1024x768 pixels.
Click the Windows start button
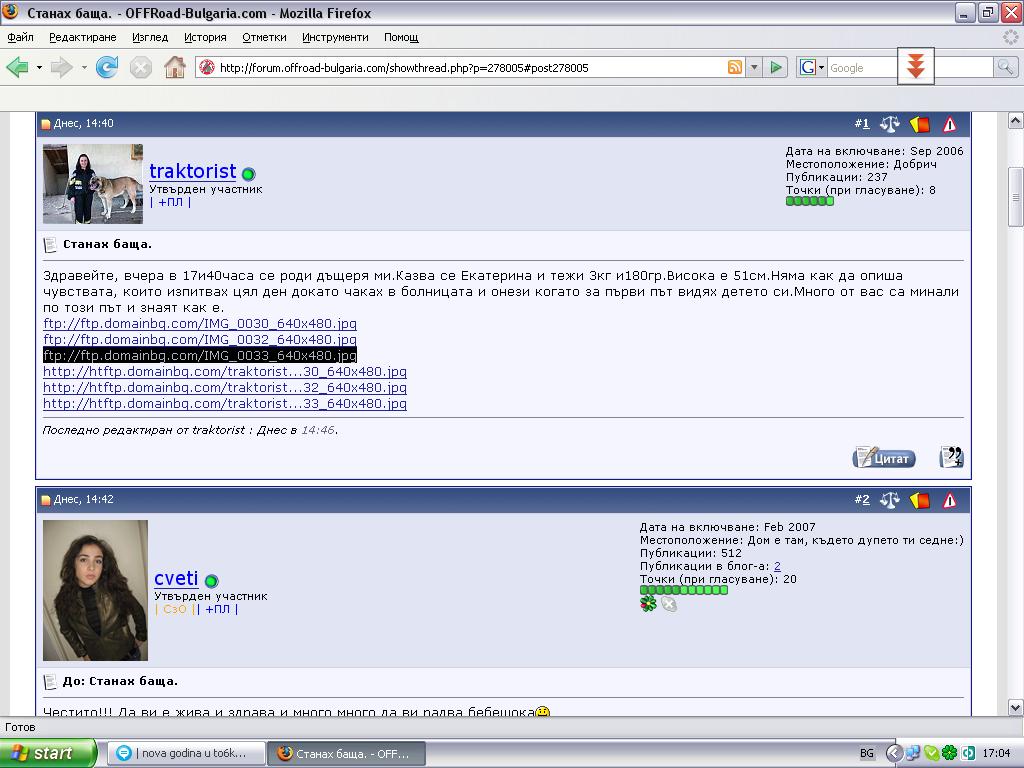click(x=48, y=753)
